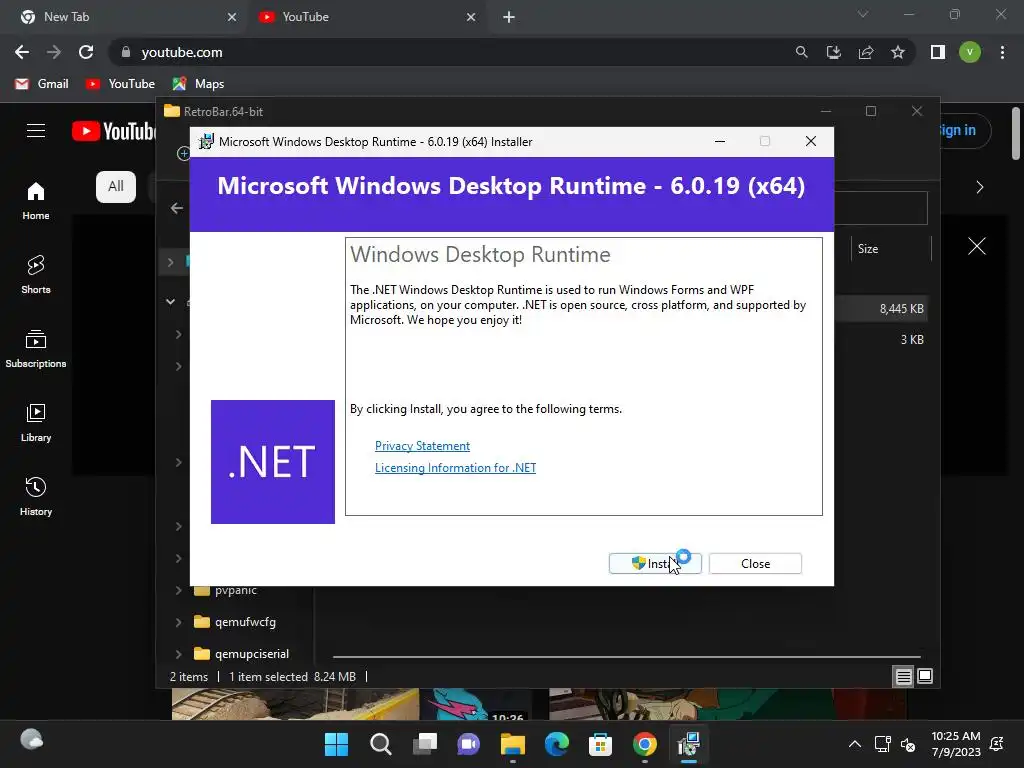Click the Explorer back arrow in RetroBar window
Viewport: 1024px width, 768px height.
point(176,208)
